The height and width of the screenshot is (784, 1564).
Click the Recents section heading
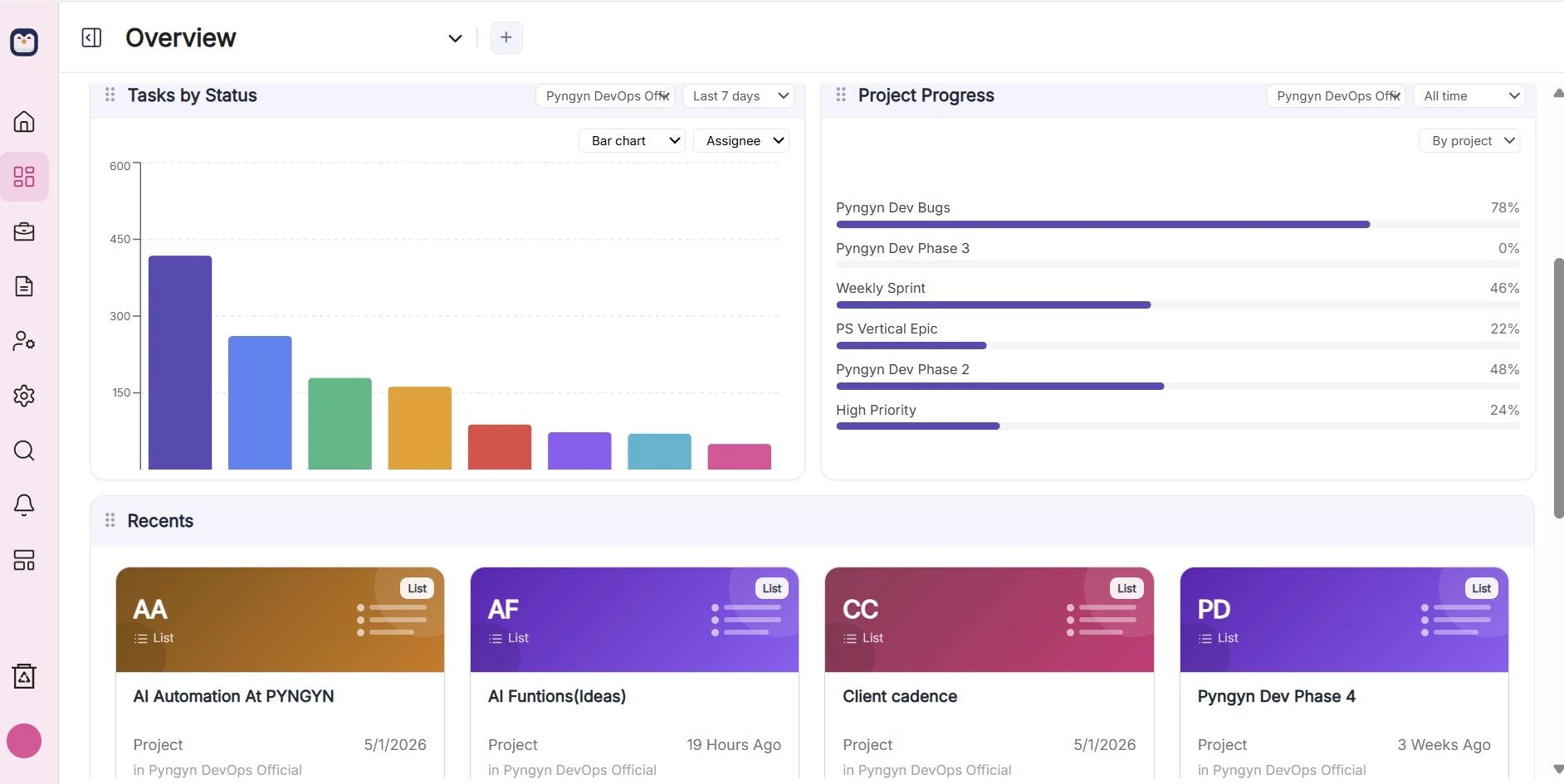(160, 521)
